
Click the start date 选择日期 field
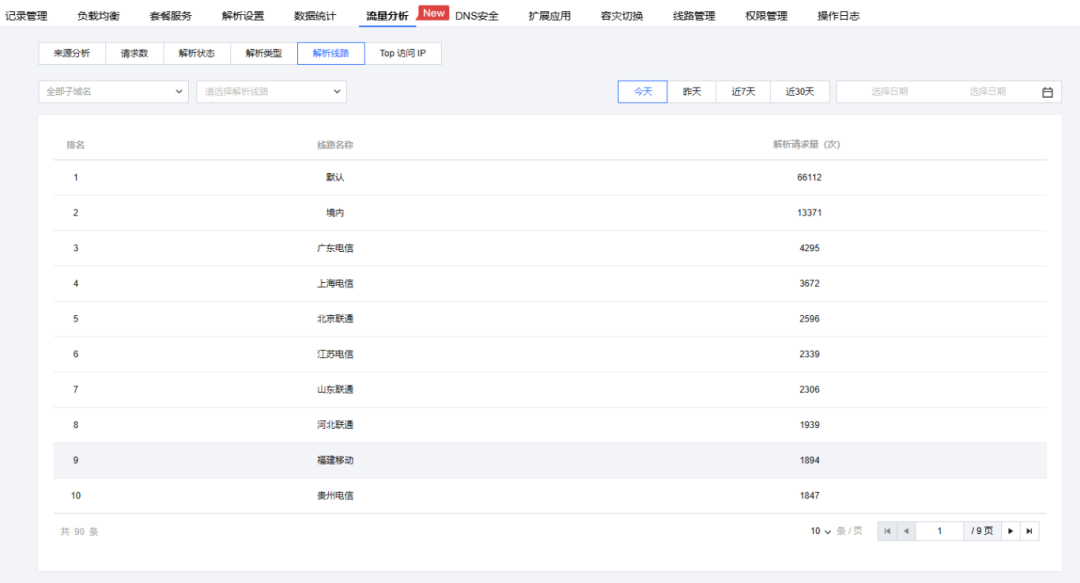890,92
